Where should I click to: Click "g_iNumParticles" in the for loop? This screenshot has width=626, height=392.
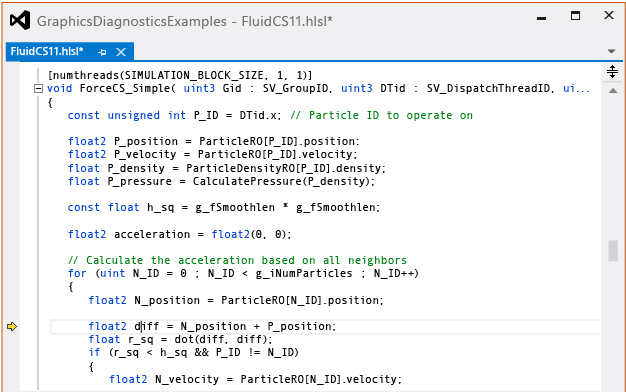(x=304, y=273)
